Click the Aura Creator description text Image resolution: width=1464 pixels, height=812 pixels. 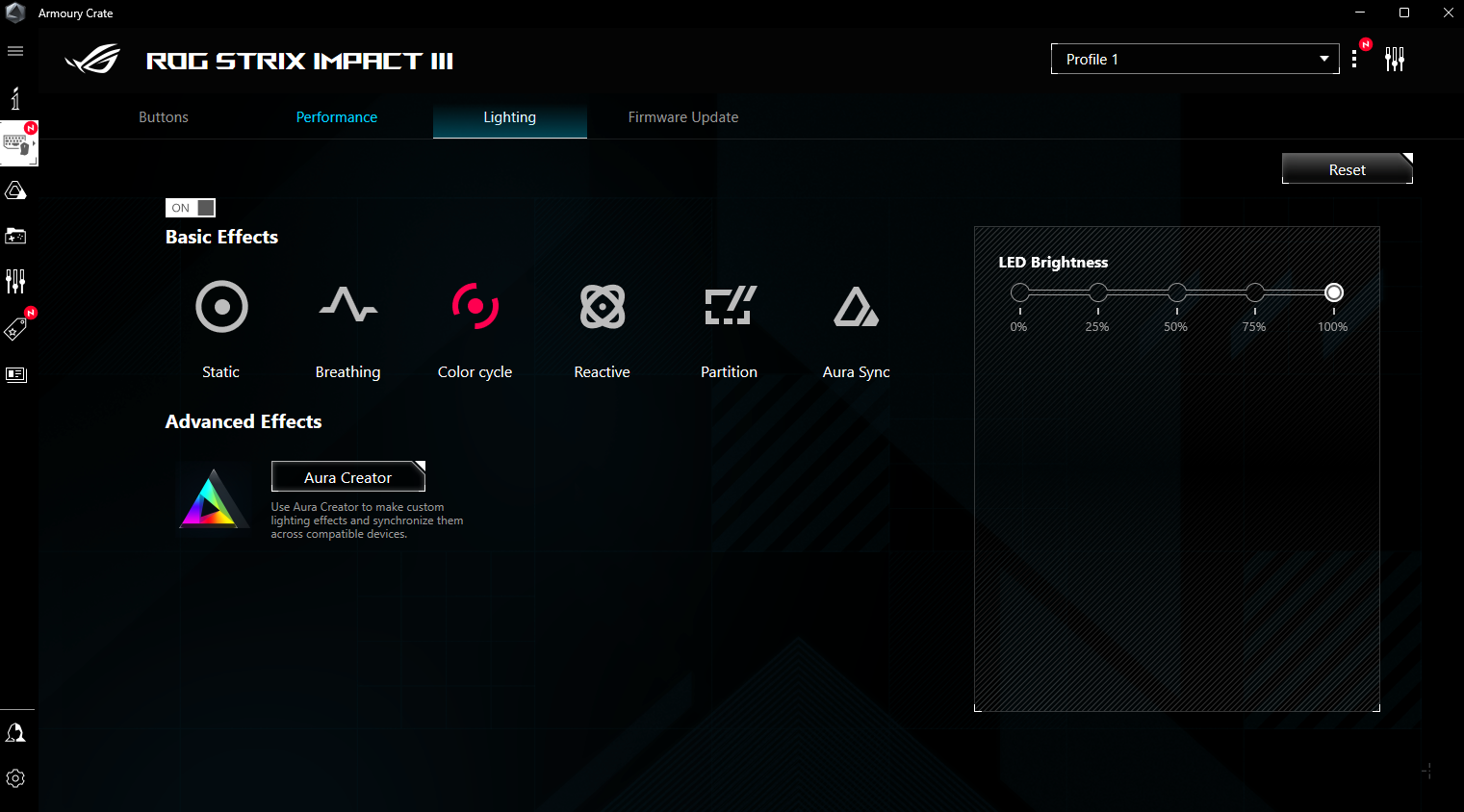click(367, 520)
